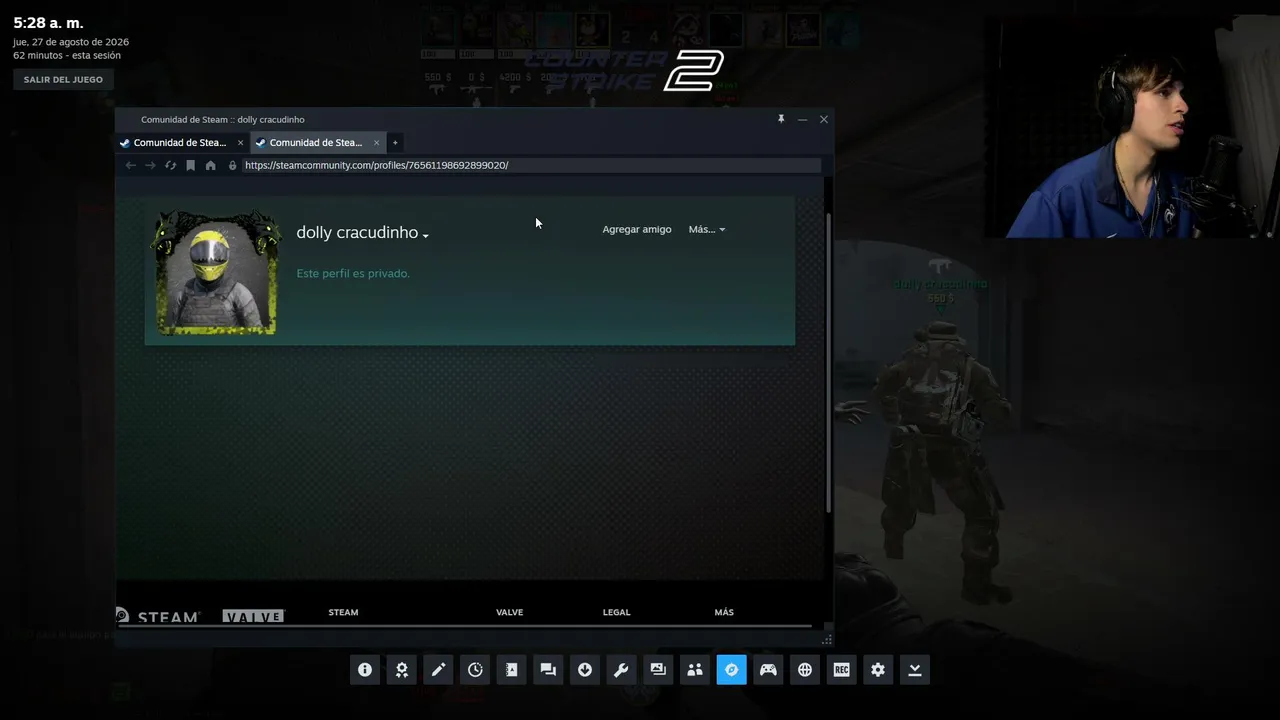The height and width of the screenshot is (720, 1280).
Task: Click the window title "Comunidad de Steam :: dolly cracudinho"
Action: pos(223,120)
